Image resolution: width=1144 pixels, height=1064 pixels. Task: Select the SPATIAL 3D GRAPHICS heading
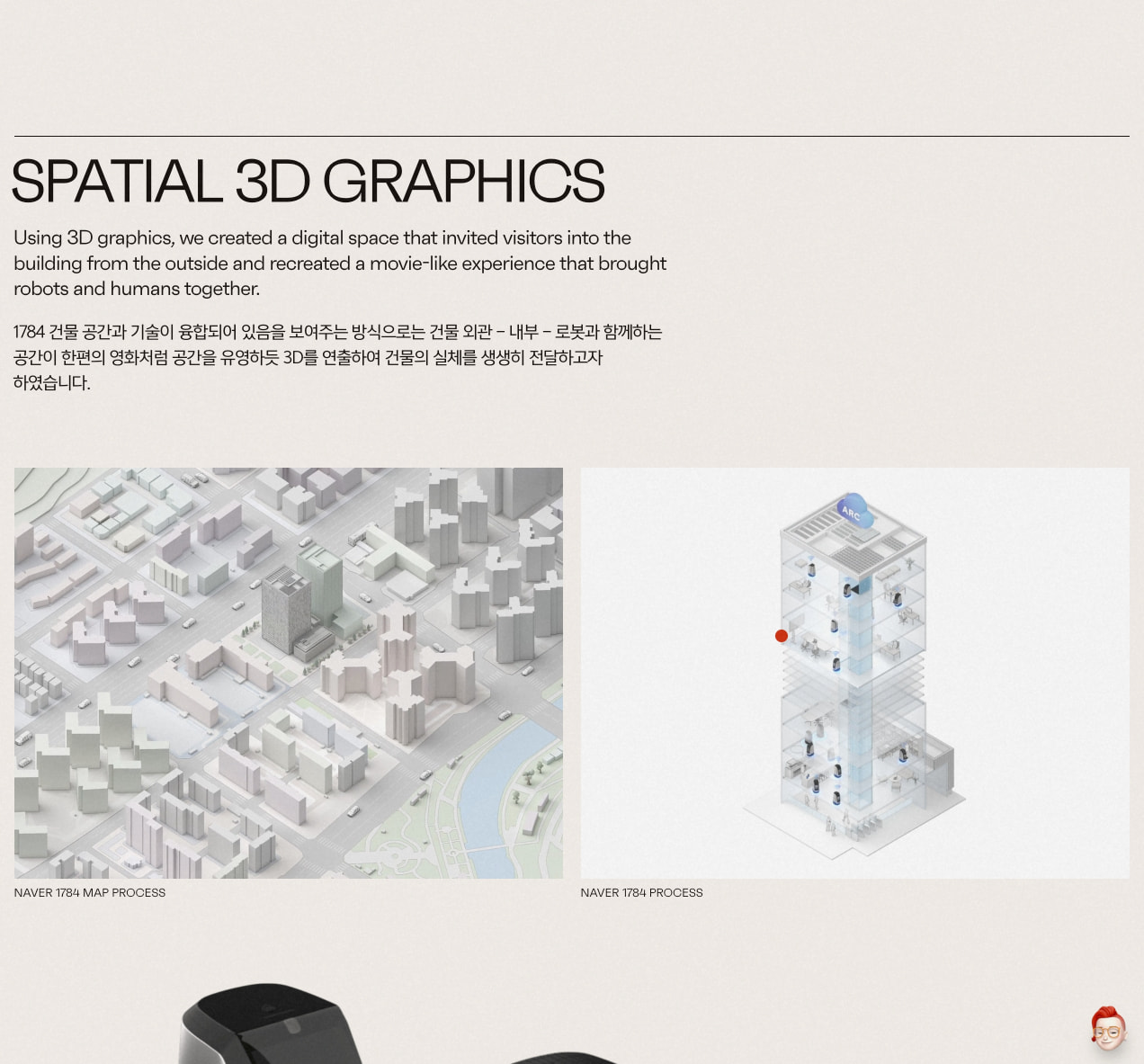click(x=308, y=182)
